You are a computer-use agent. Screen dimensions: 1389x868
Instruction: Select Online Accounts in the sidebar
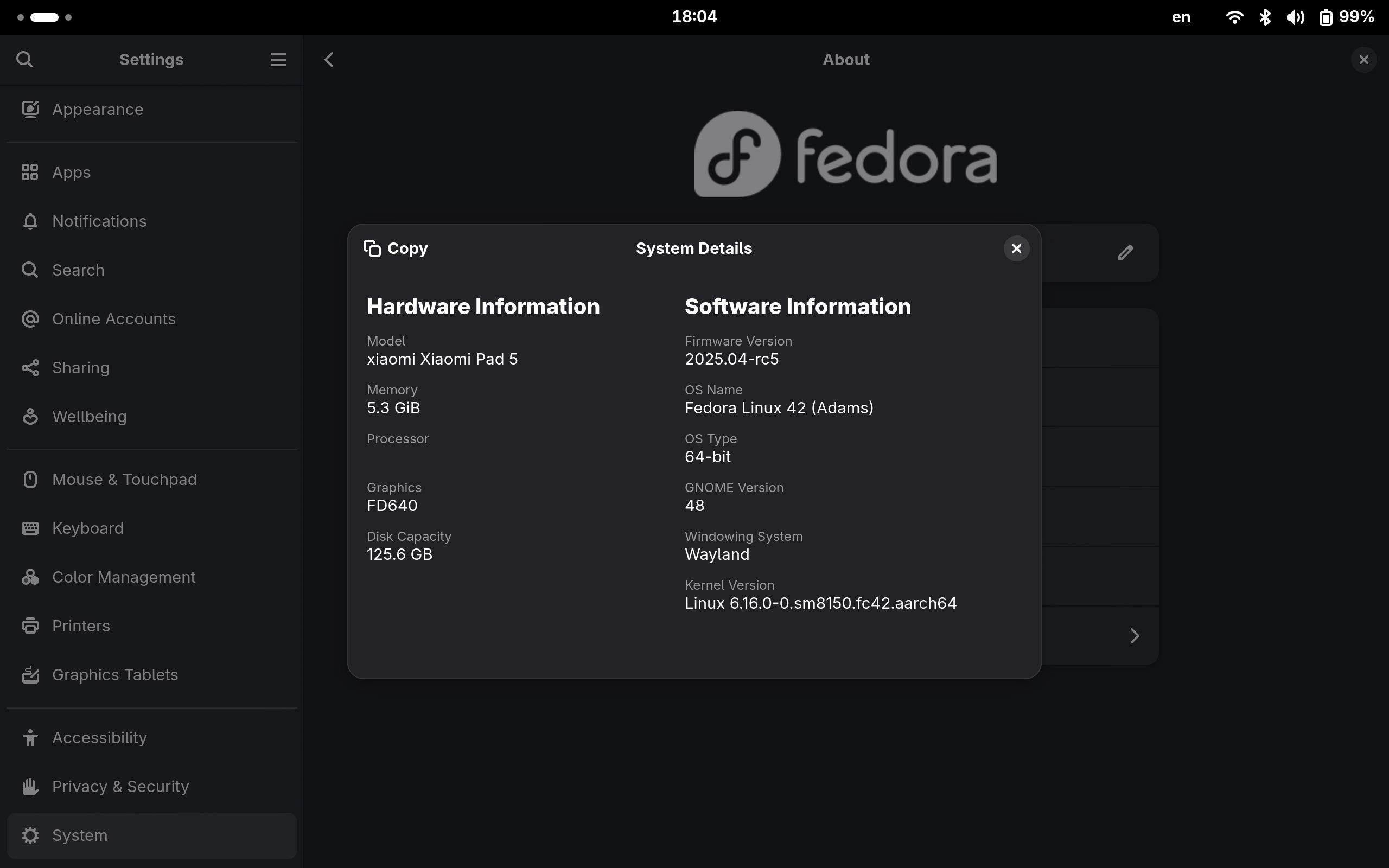151,318
